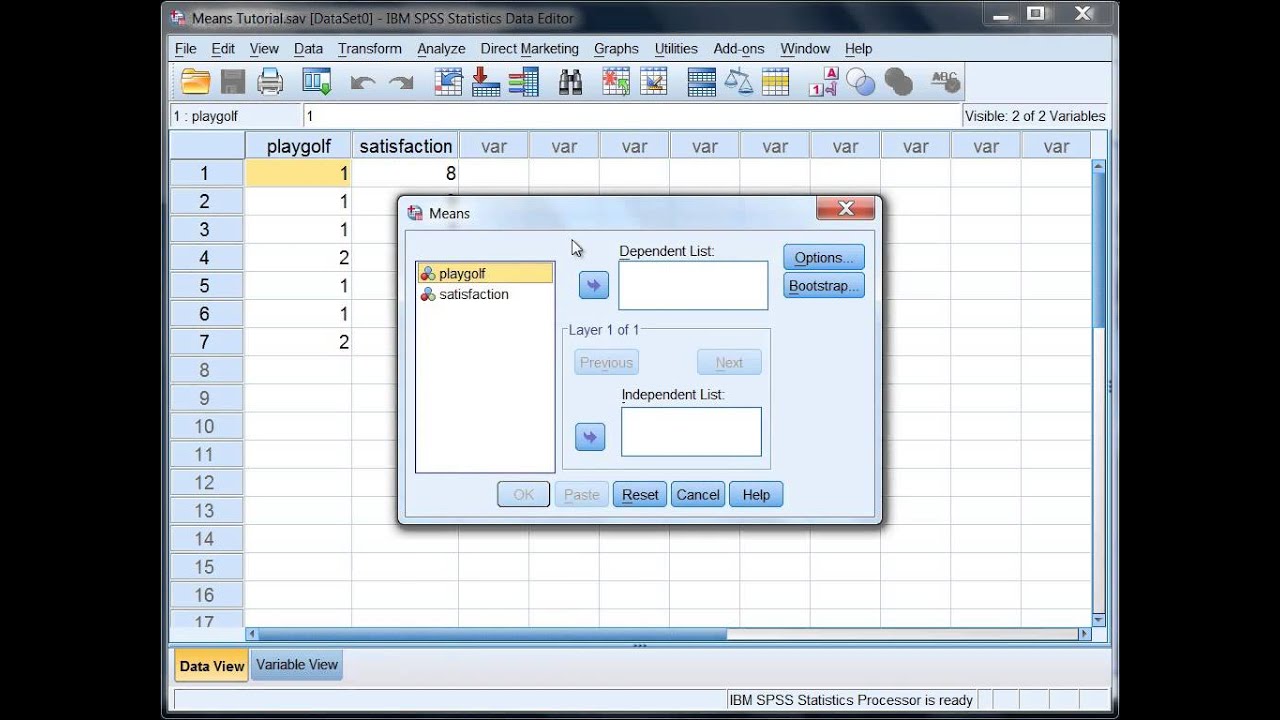Click the Insert variable icon
This screenshot has height=720, width=1280.
tap(653, 82)
